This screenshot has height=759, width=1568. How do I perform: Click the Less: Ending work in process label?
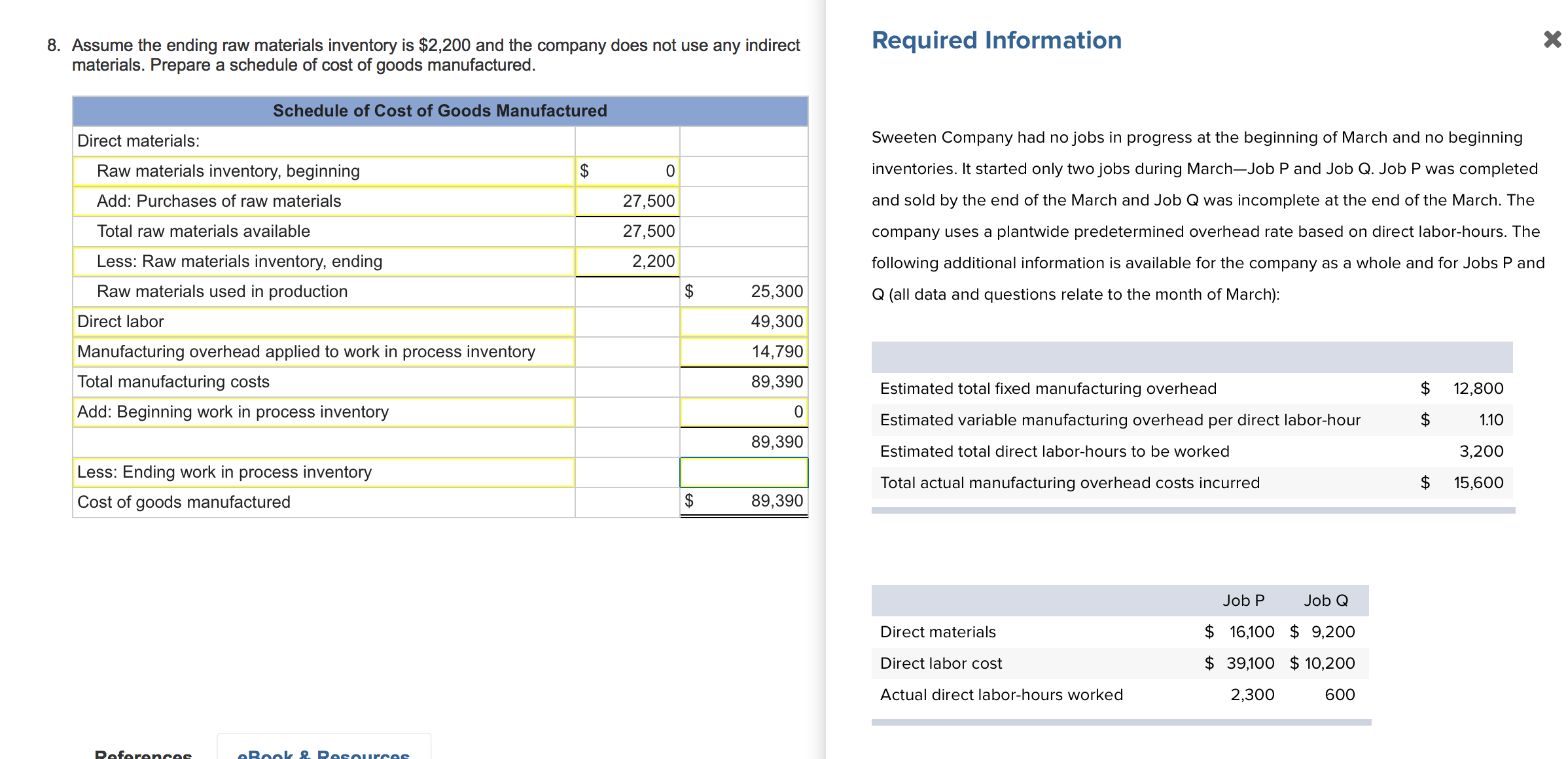pyautogui.click(x=323, y=472)
